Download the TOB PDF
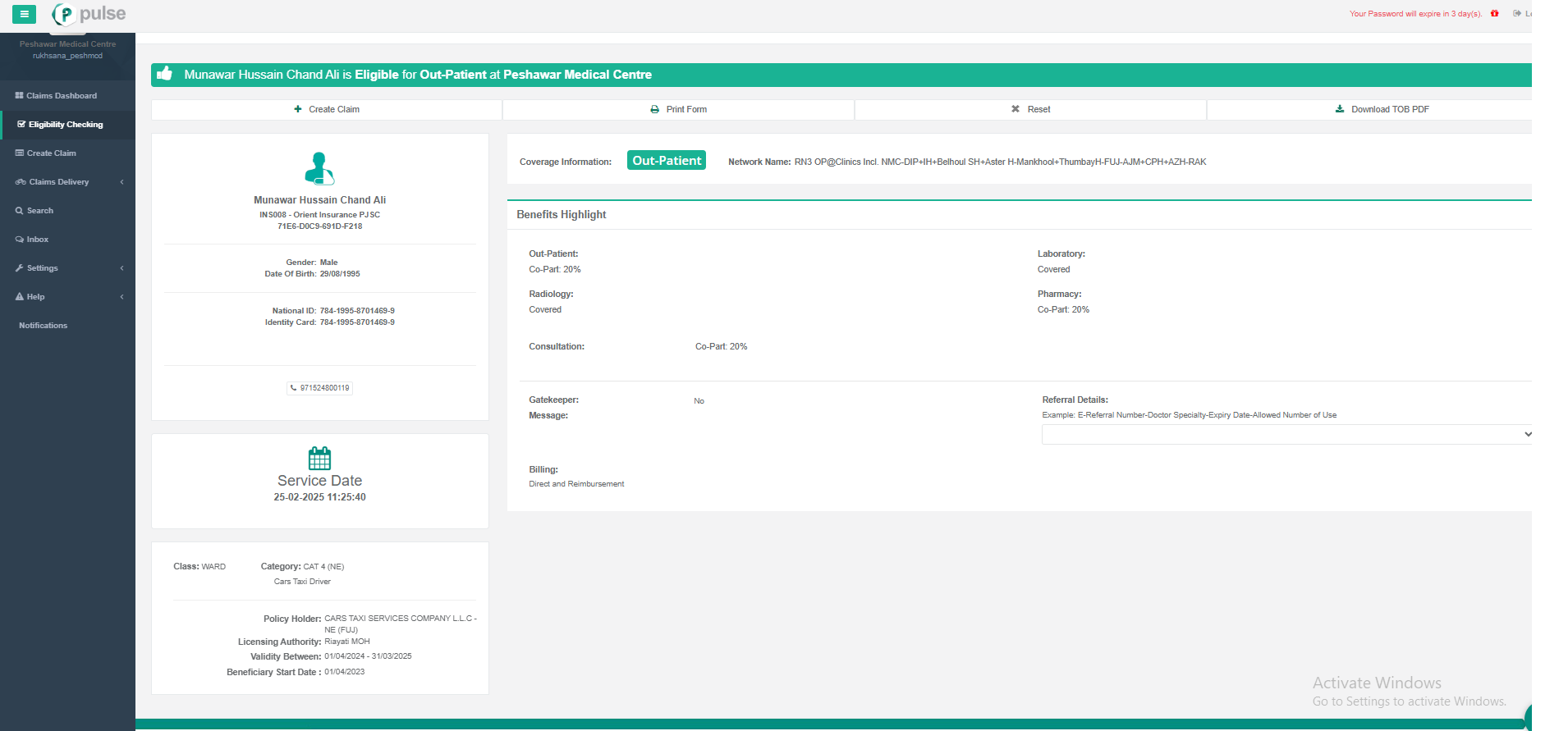 [1382, 109]
